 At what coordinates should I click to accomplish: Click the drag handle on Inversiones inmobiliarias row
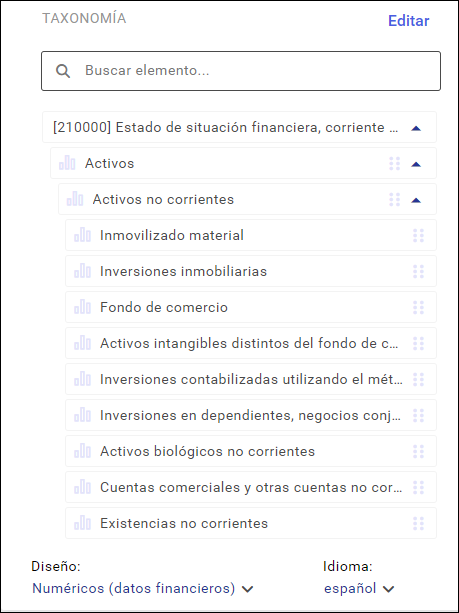click(x=418, y=271)
